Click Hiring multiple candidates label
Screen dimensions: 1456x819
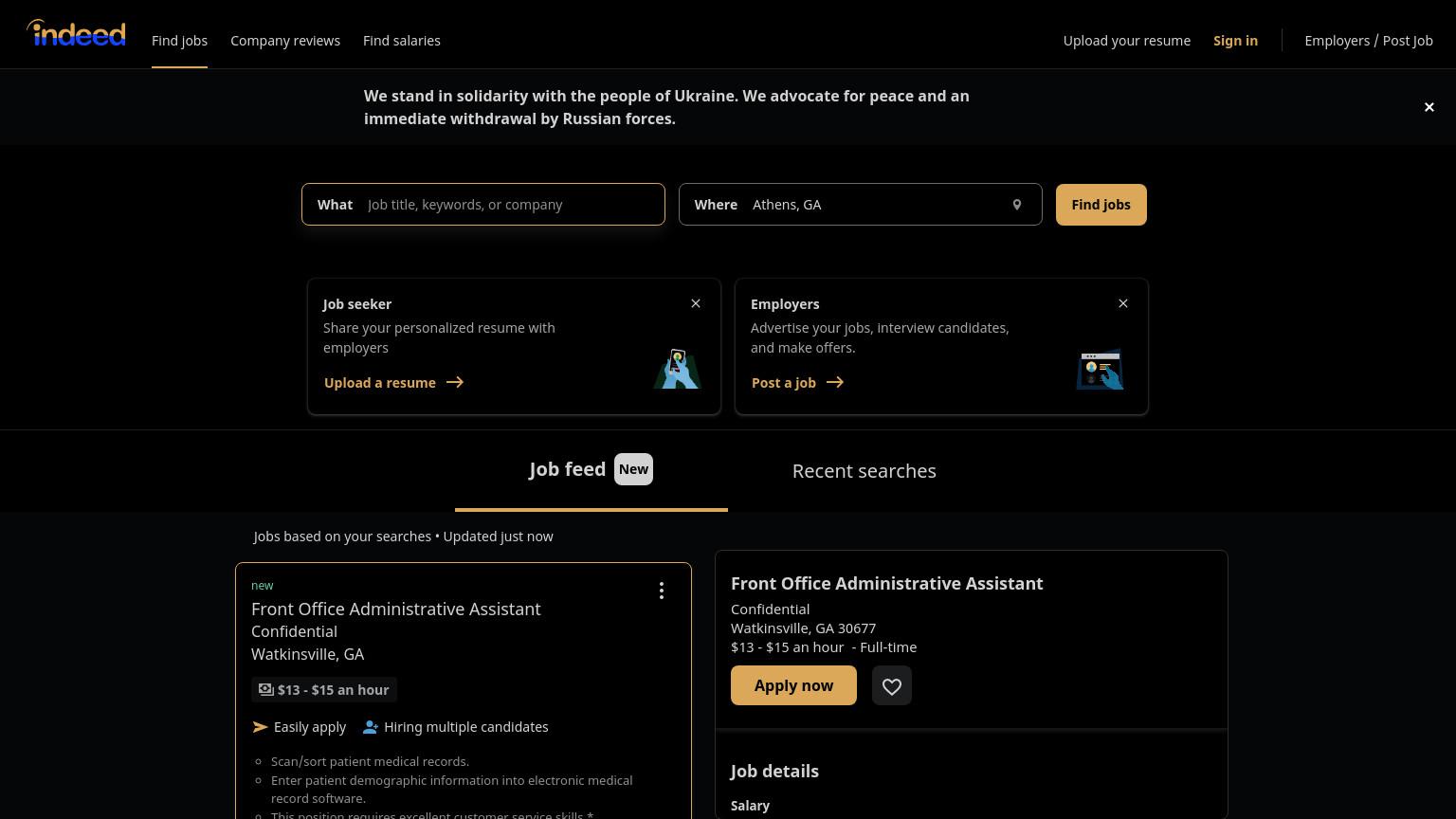[466, 727]
